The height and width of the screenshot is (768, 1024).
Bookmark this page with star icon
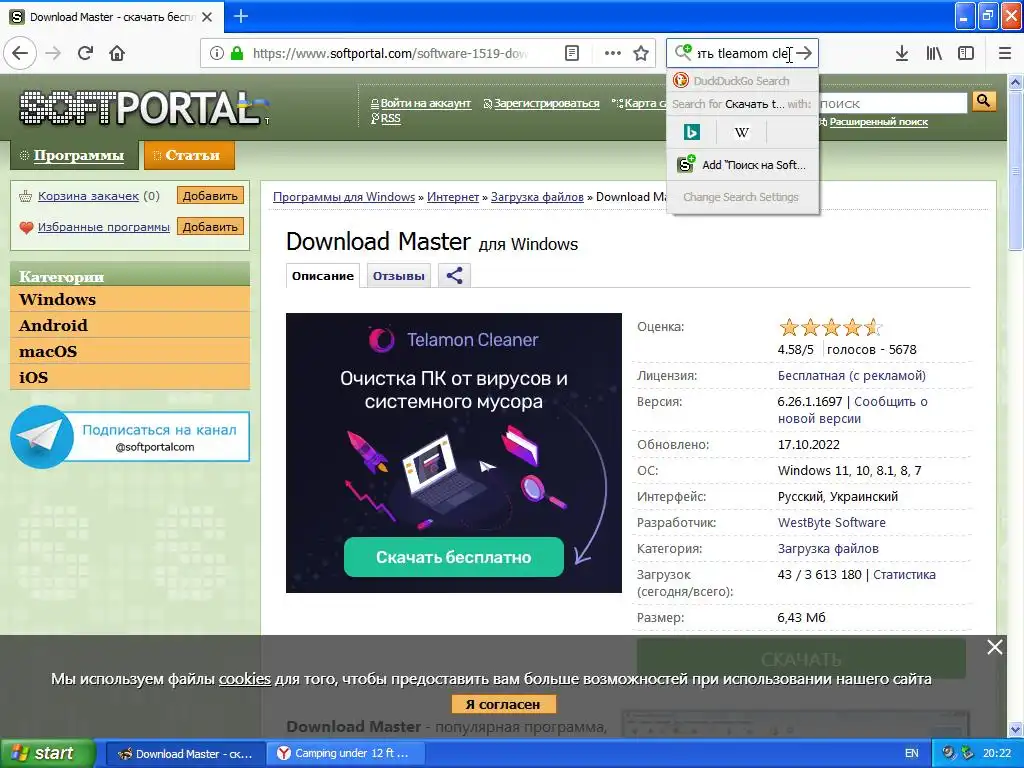[641, 53]
